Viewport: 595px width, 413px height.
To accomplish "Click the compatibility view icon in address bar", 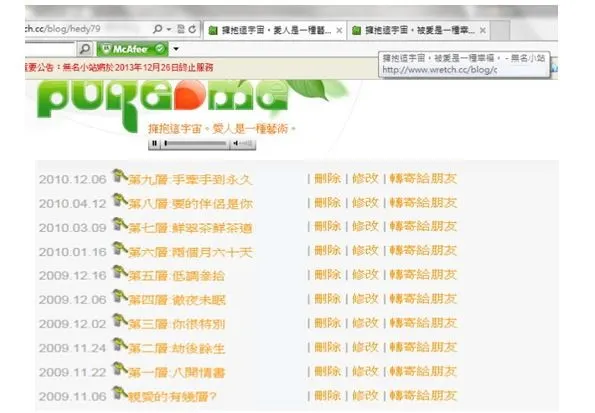I will pyautogui.click(x=181, y=29).
